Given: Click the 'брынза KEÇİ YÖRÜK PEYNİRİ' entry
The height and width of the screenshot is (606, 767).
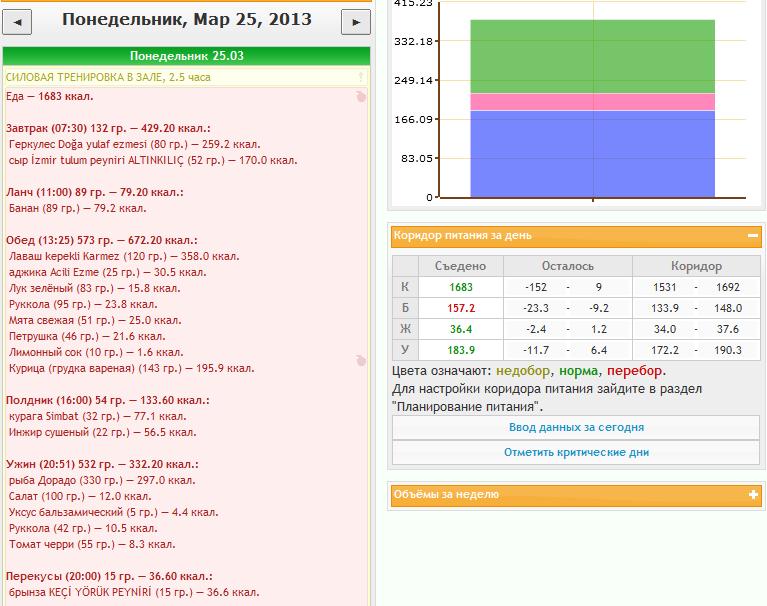Looking at the screenshot, I should pyautogui.click(x=134, y=592).
